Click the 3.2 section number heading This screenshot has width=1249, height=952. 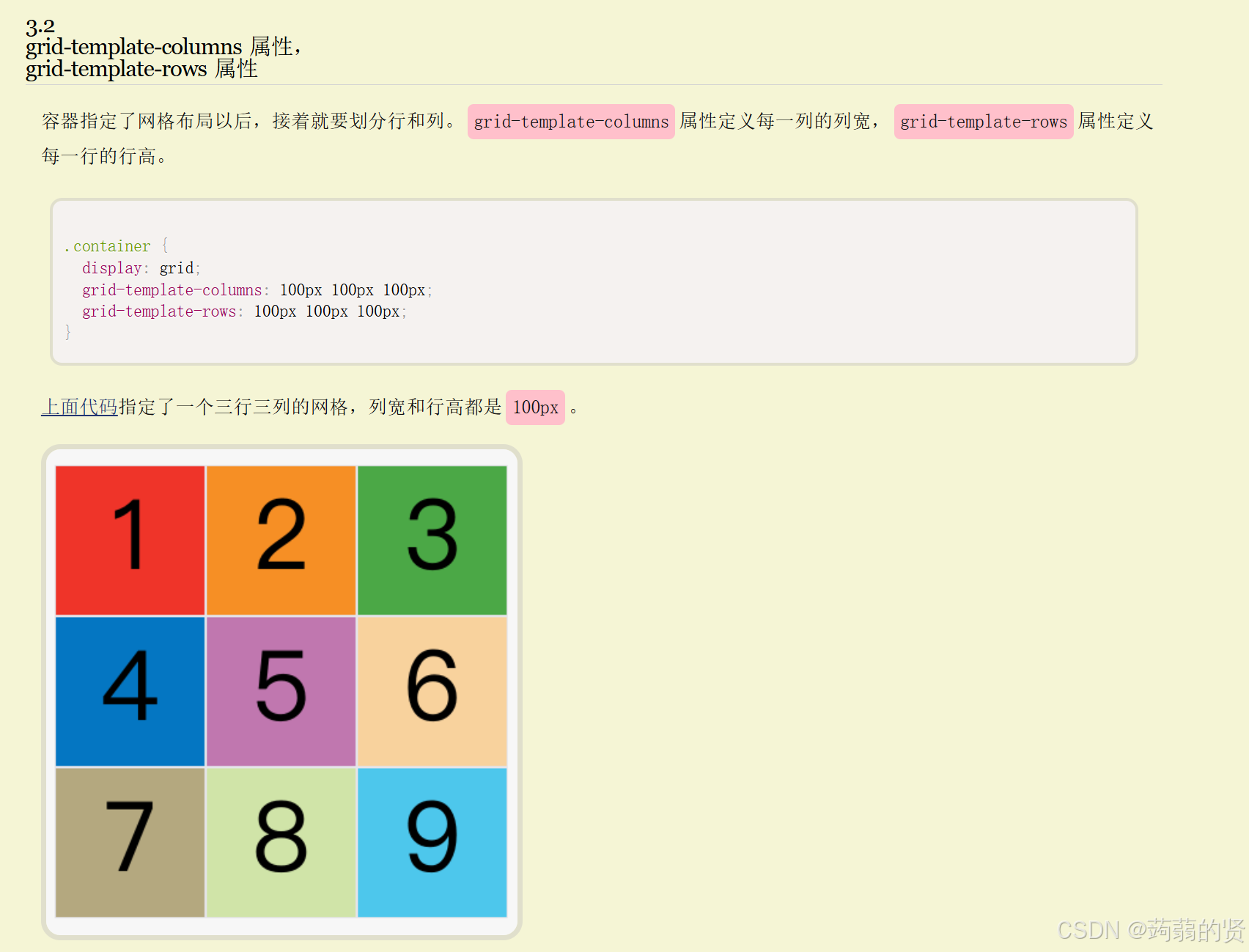point(40,27)
